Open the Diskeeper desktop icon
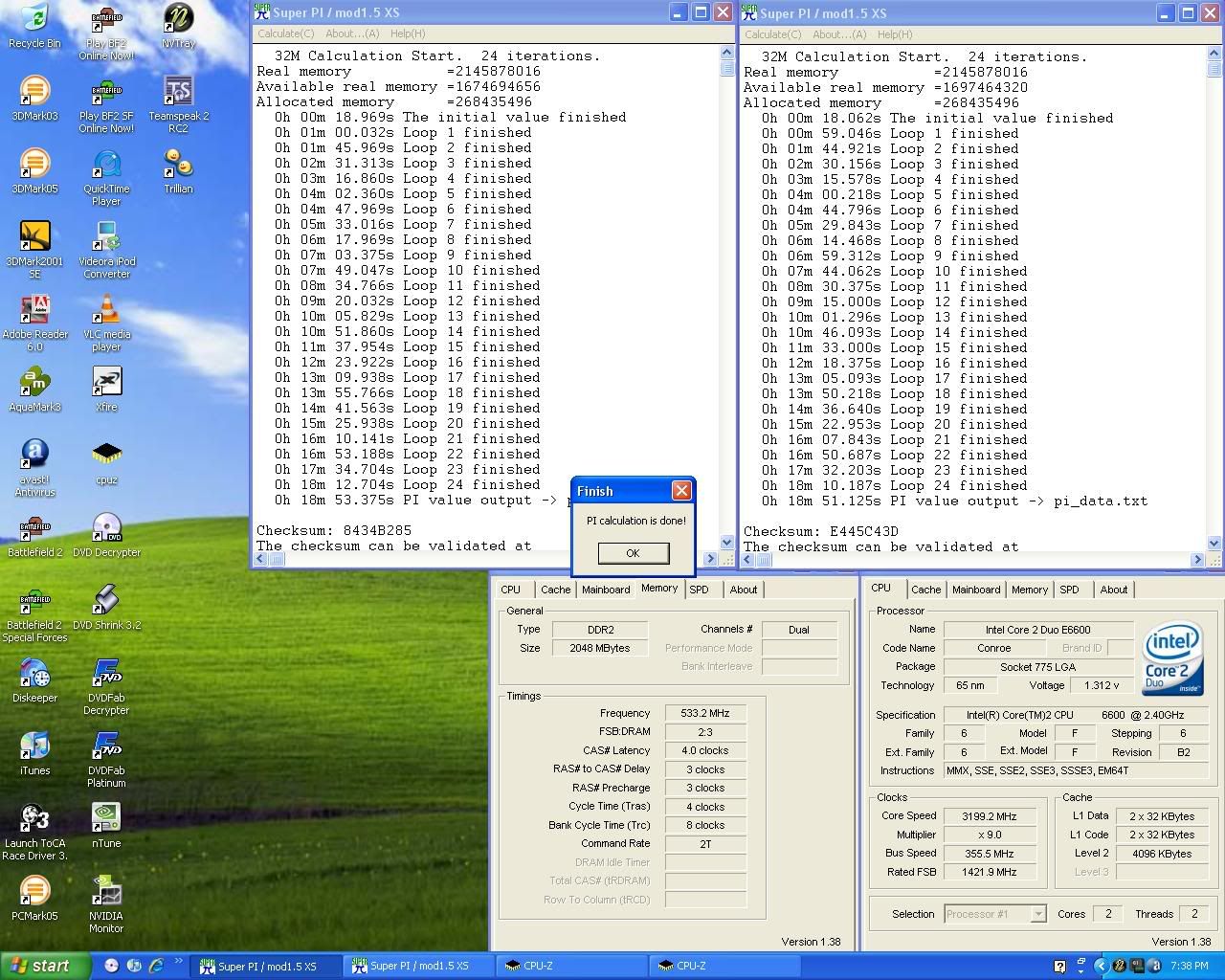Viewport: 1225px width, 980px height. pos(34,680)
